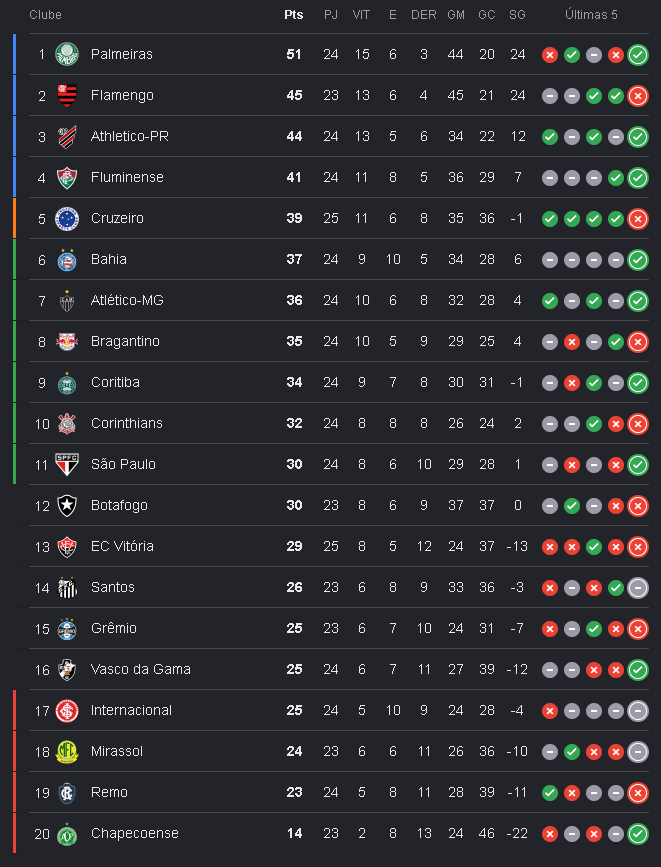Click the Flamengo club crest
The image size is (661, 867).
(67, 95)
